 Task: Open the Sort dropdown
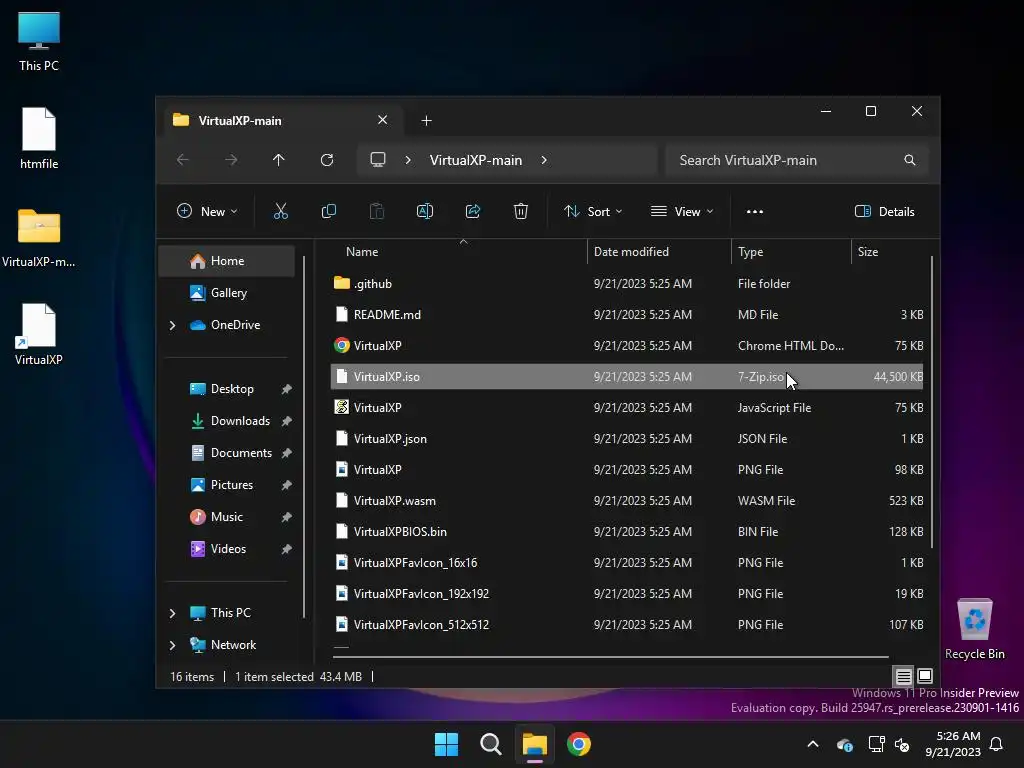coord(593,212)
